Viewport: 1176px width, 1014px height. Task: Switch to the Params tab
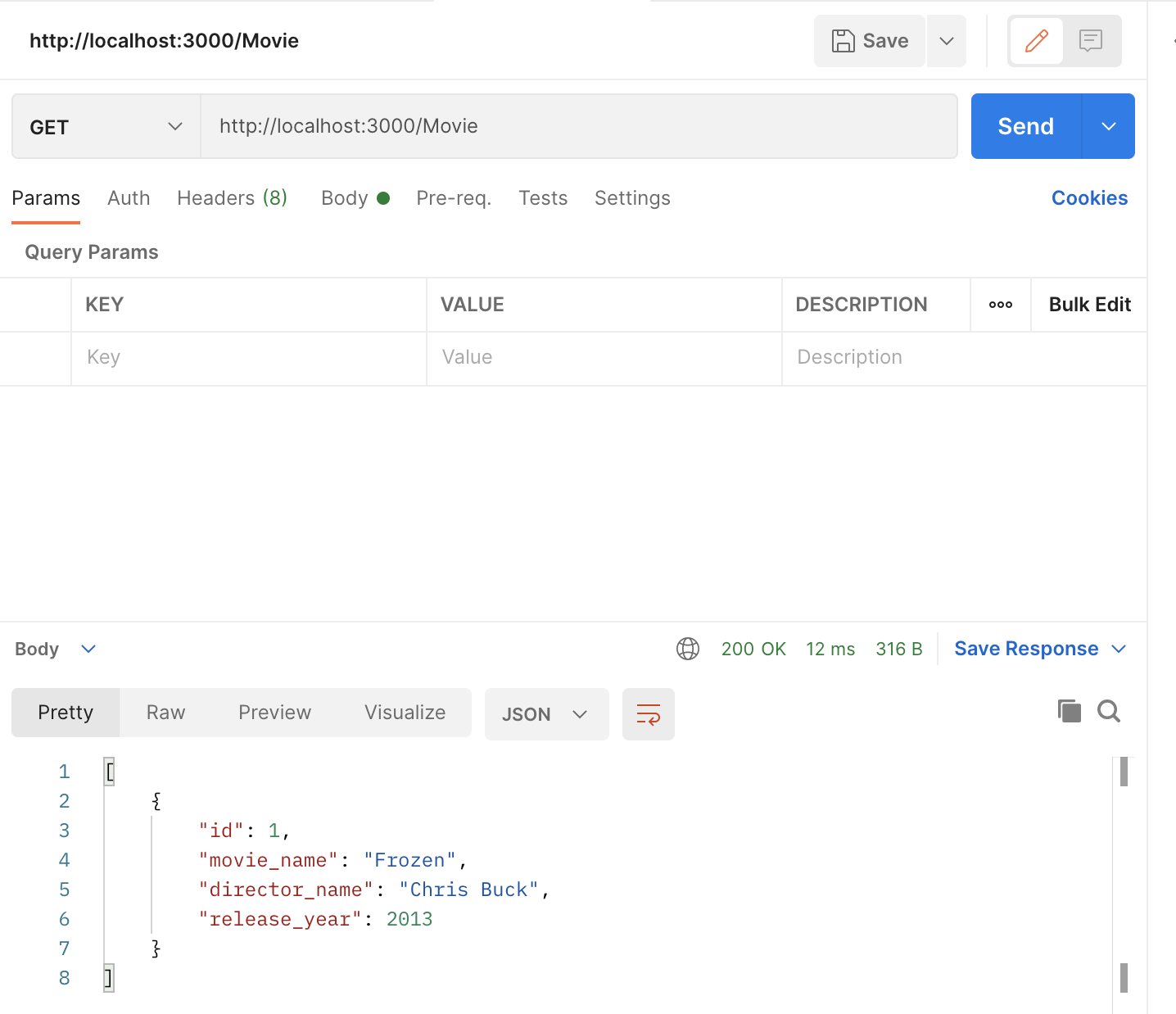click(46, 198)
